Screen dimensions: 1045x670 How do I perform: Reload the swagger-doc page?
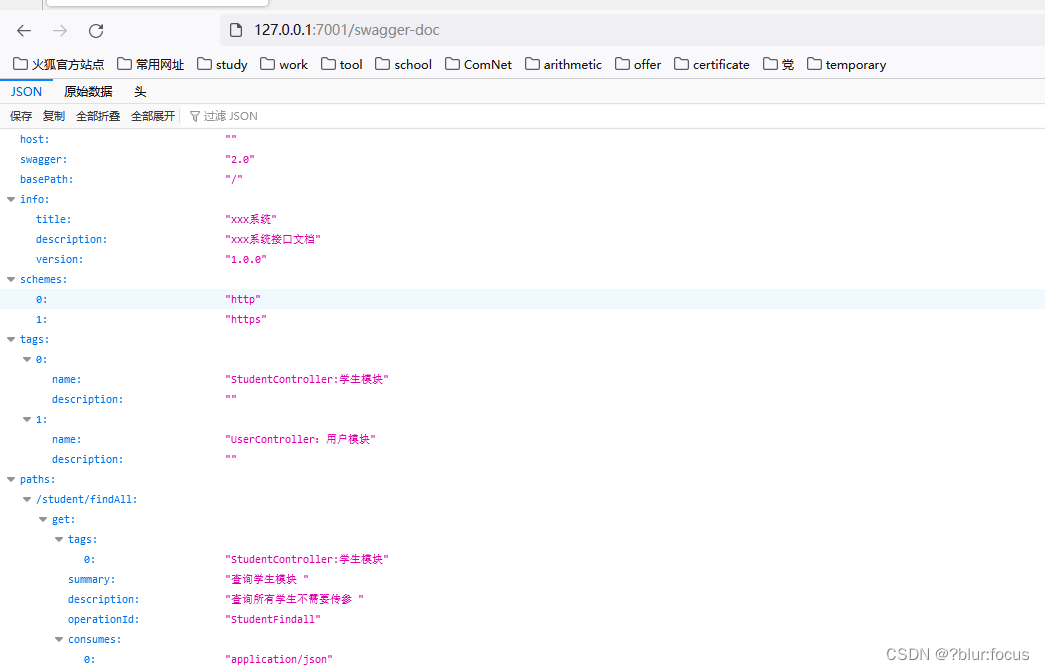pyautogui.click(x=96, y=31)
